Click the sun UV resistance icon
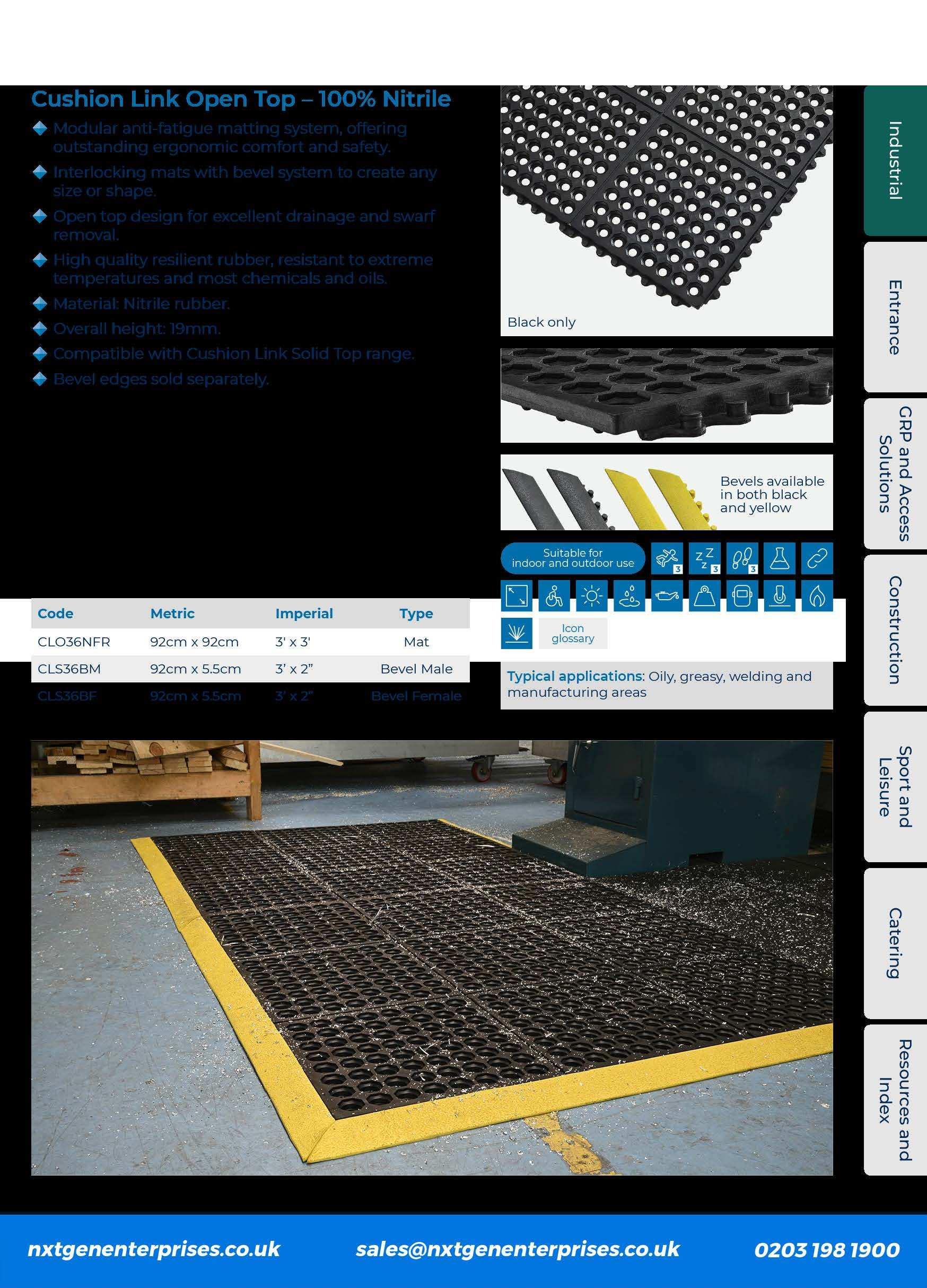 (591, 595)
